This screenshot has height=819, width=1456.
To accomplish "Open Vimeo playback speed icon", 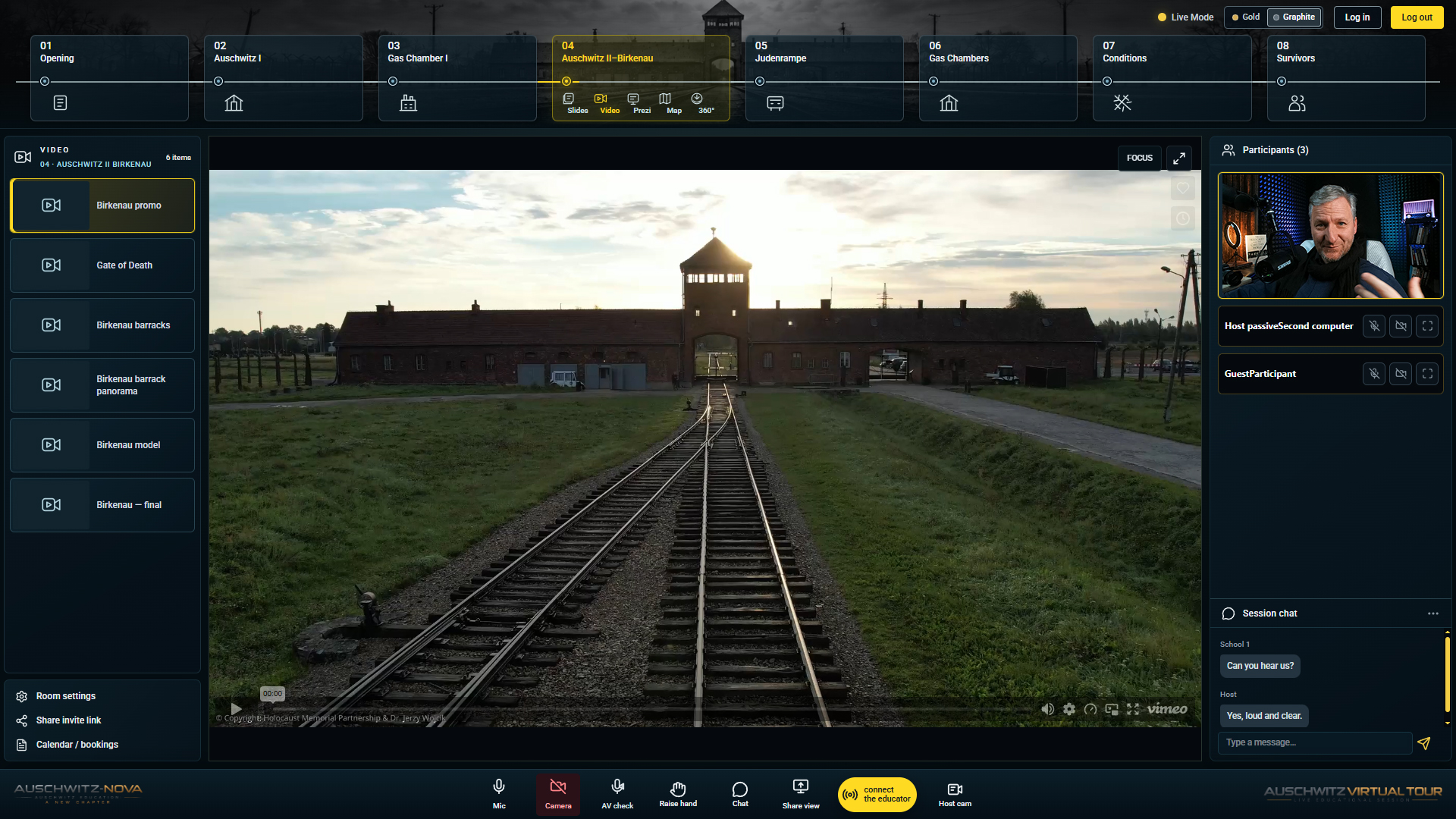I will pyautogui.click(x=1090, y=709).
